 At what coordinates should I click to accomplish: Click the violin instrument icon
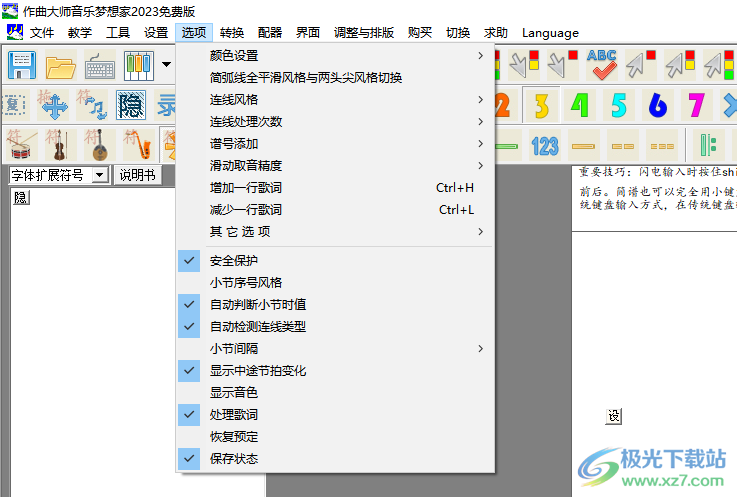click(x=60, y=145)
